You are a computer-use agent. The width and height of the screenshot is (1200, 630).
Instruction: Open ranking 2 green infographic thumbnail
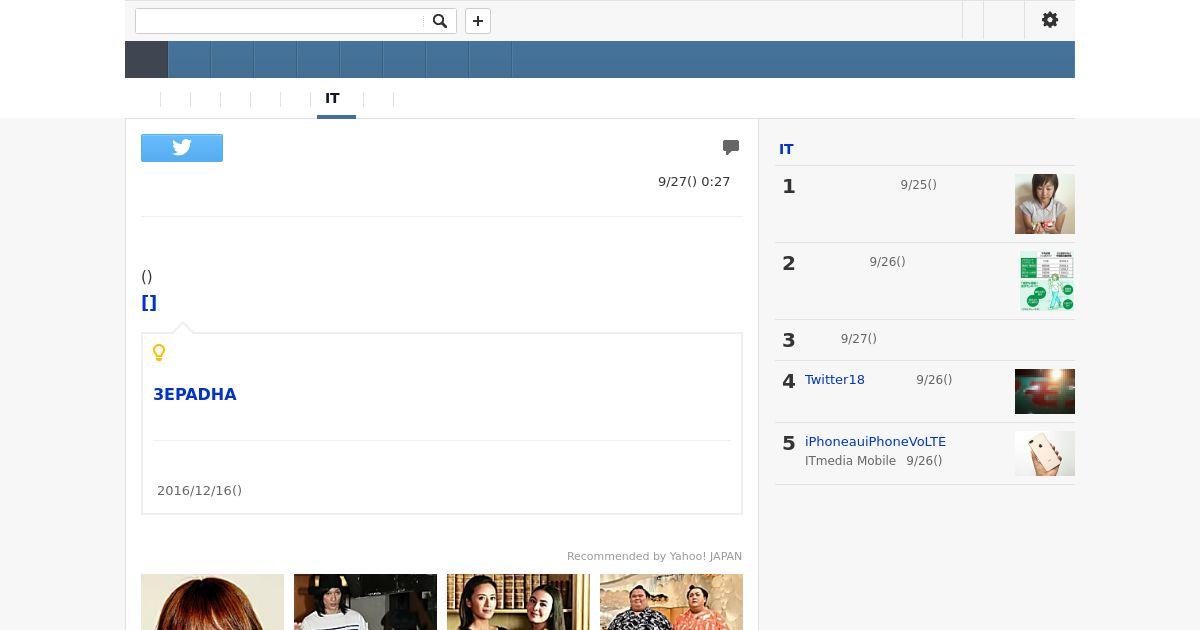pyautogui.click(x=1045, y=281)
